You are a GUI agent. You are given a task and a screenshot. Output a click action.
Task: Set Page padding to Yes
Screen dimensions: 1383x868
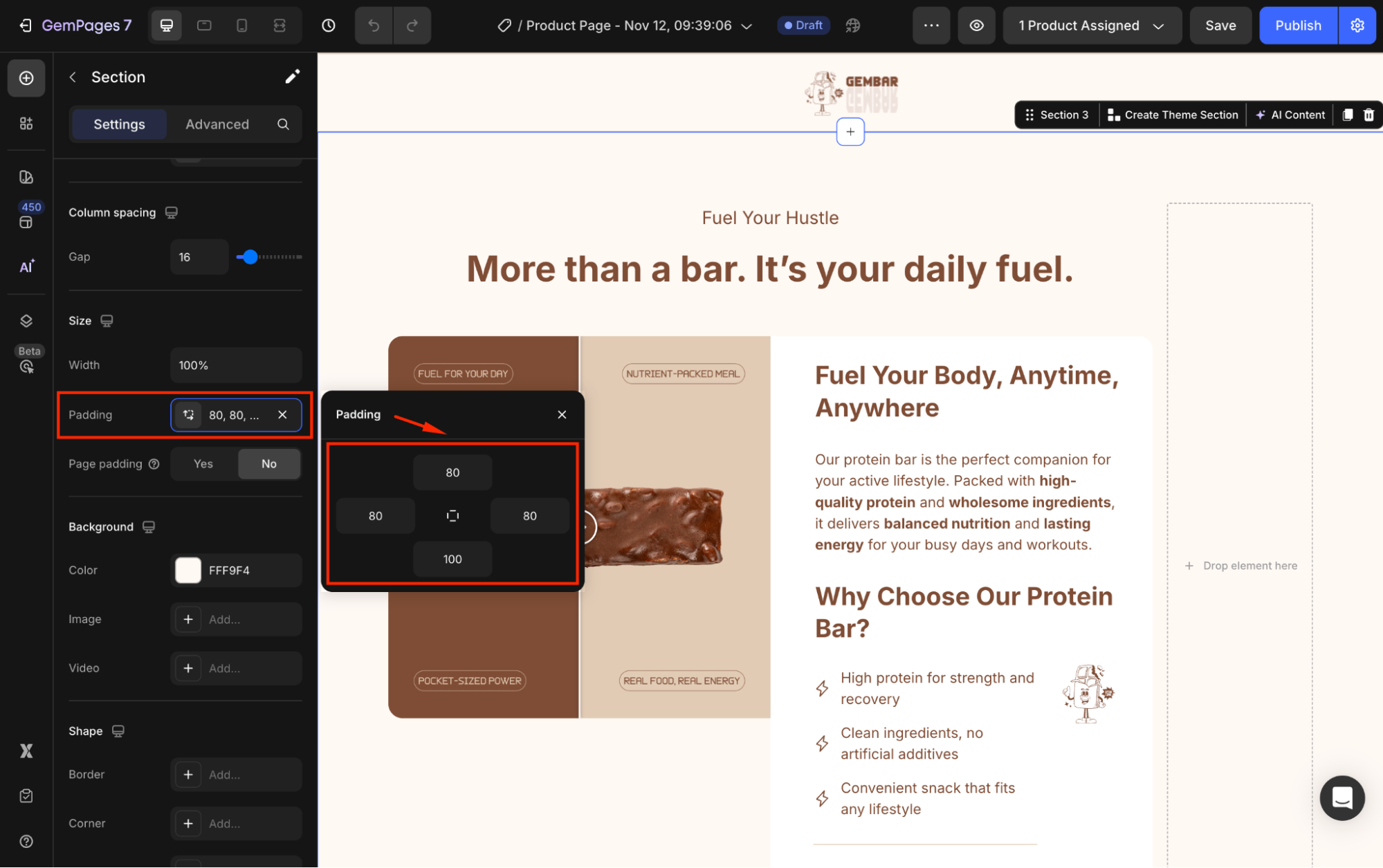tap(203, 464)
